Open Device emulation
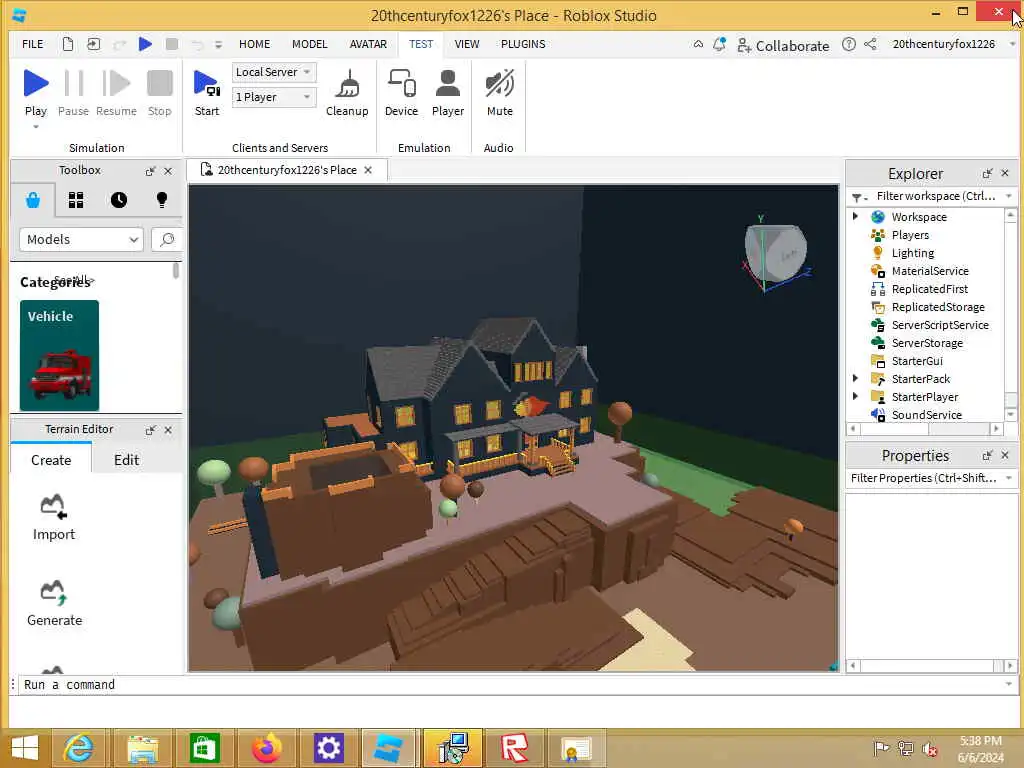 click(x=401, y=92)
